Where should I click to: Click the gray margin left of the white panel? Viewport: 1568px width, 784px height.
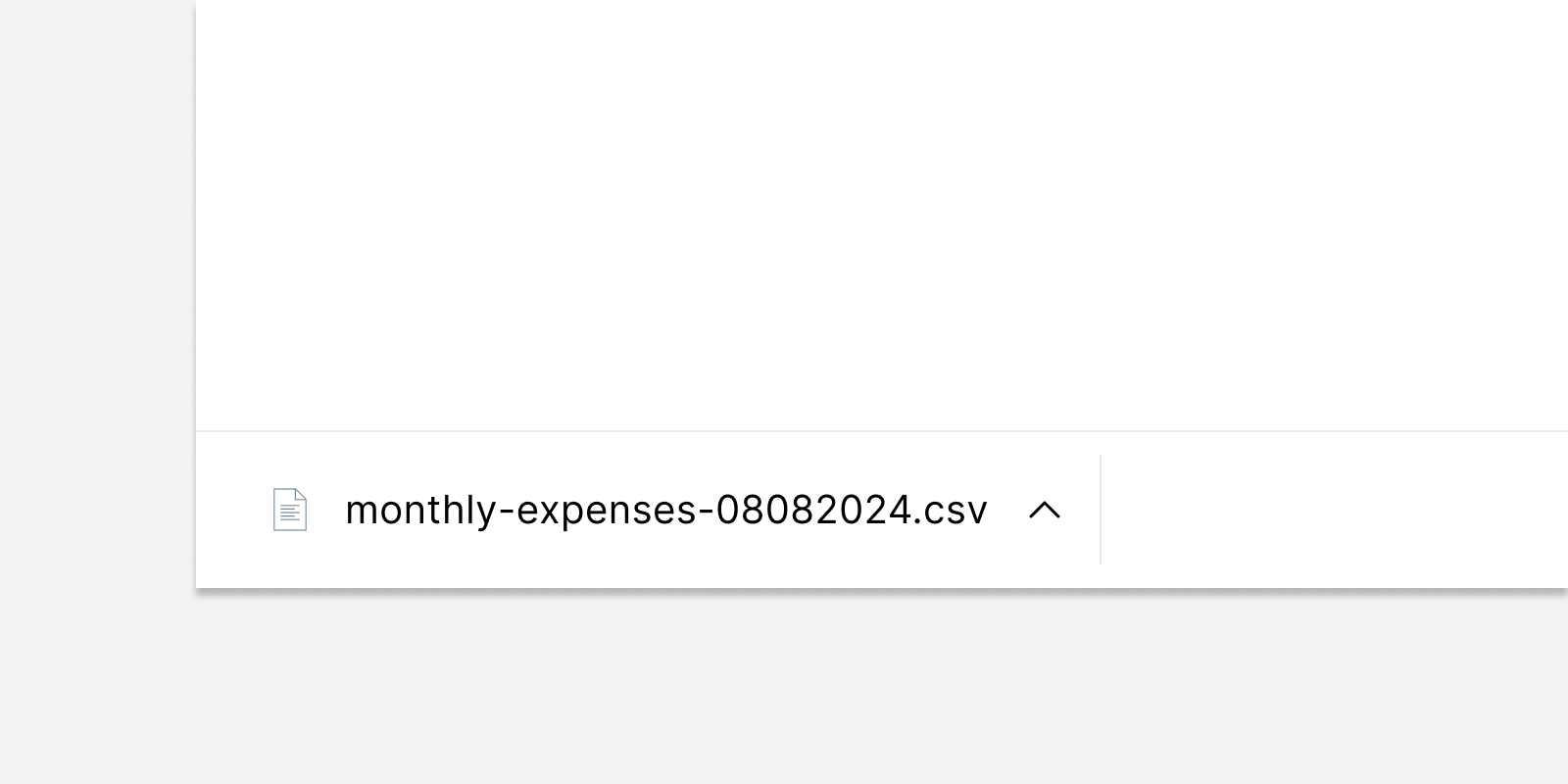(96, 392)
